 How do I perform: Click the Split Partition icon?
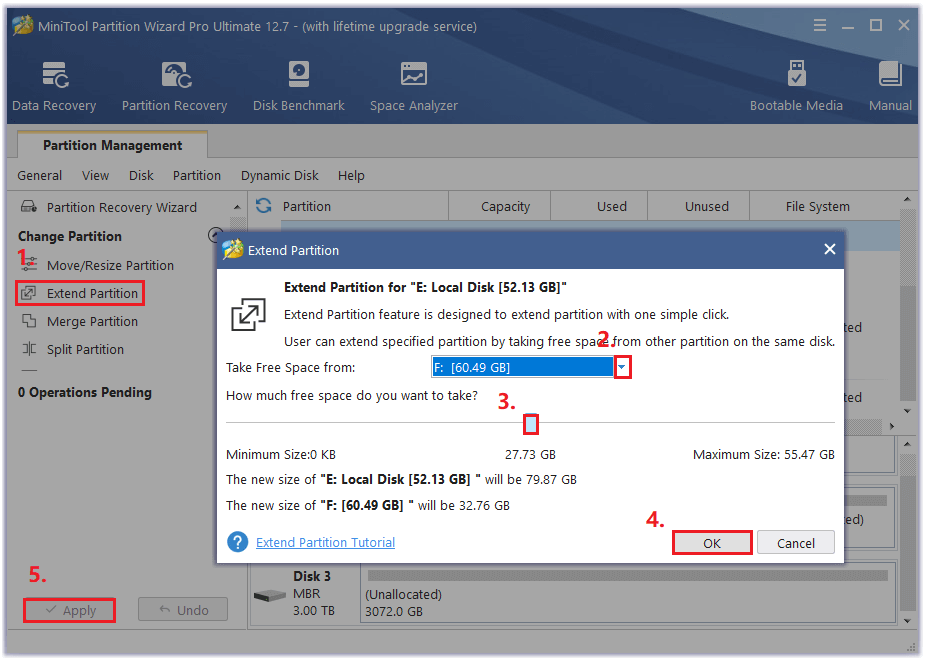[x=28, y=349]
